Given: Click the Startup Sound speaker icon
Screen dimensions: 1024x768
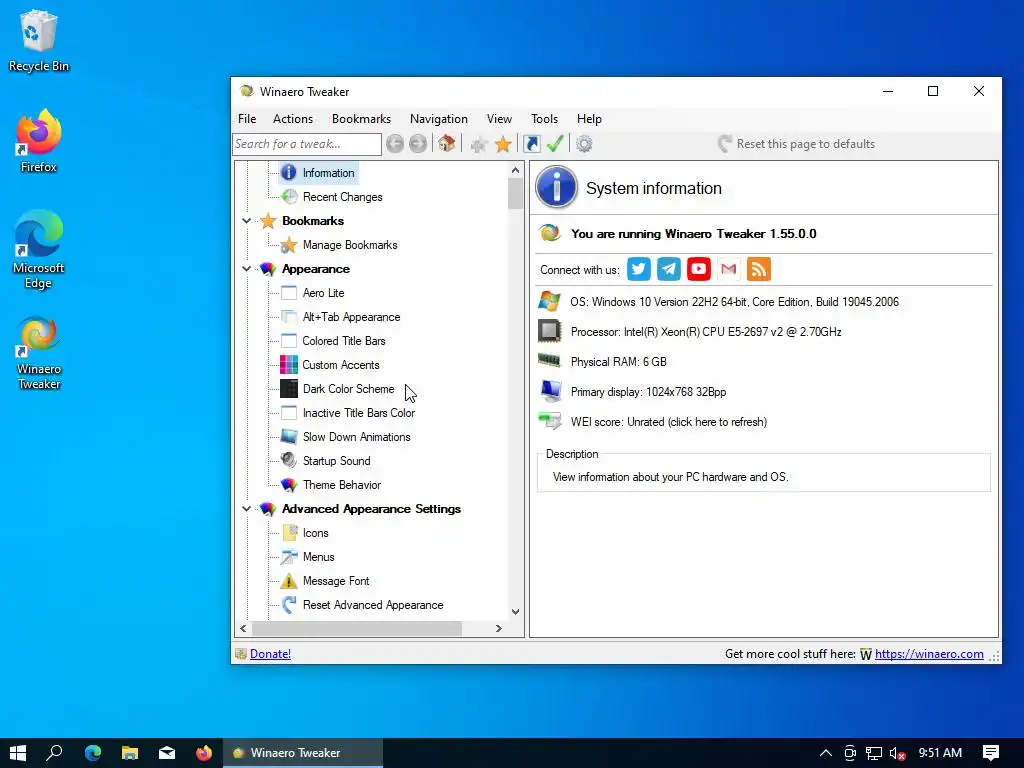Looking at the screenshot, I should tap(289, 460).
